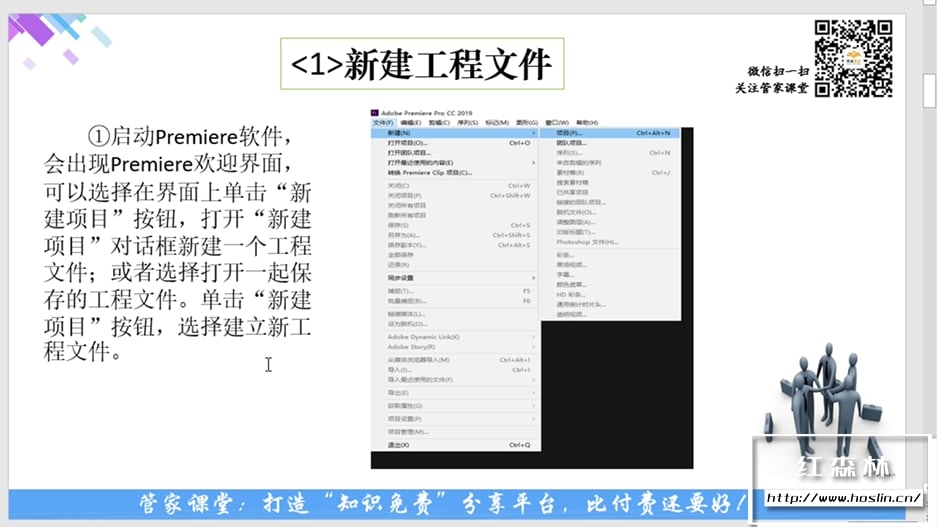The width and height of the screenshot is (937, 527).
Task: Click 从媒体浏览器导入(M) Ctrl+Alt+I entry
Action: pyautogui.click(x=456, y=360)
